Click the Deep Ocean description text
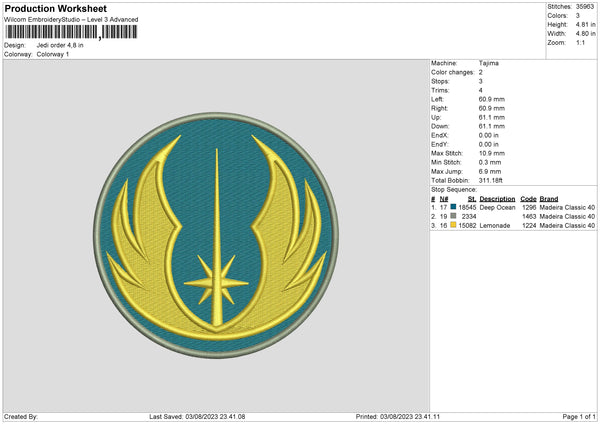 point(497,207)
